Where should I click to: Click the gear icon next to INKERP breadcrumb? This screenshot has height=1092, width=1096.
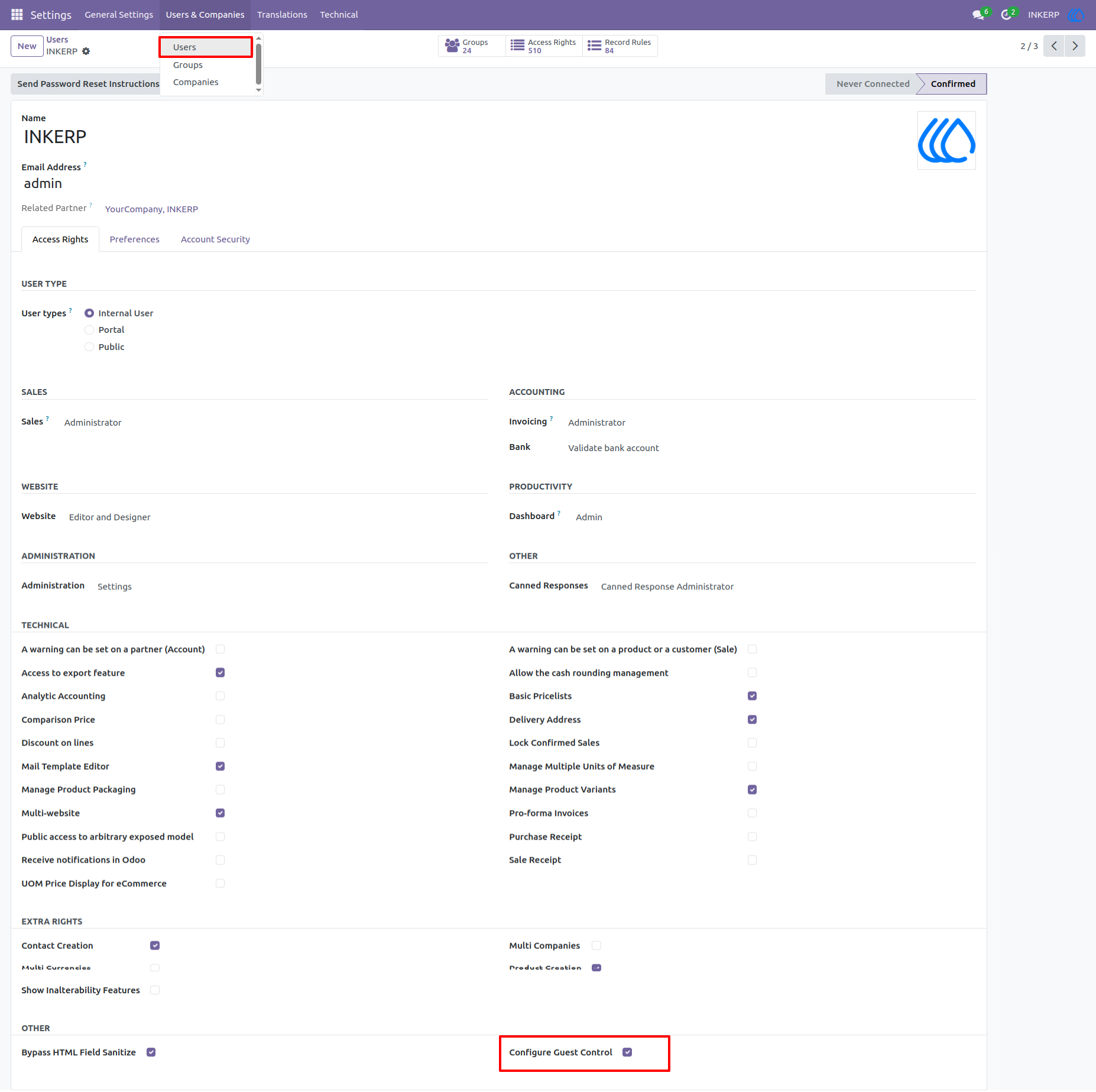[x=86, y=51]
